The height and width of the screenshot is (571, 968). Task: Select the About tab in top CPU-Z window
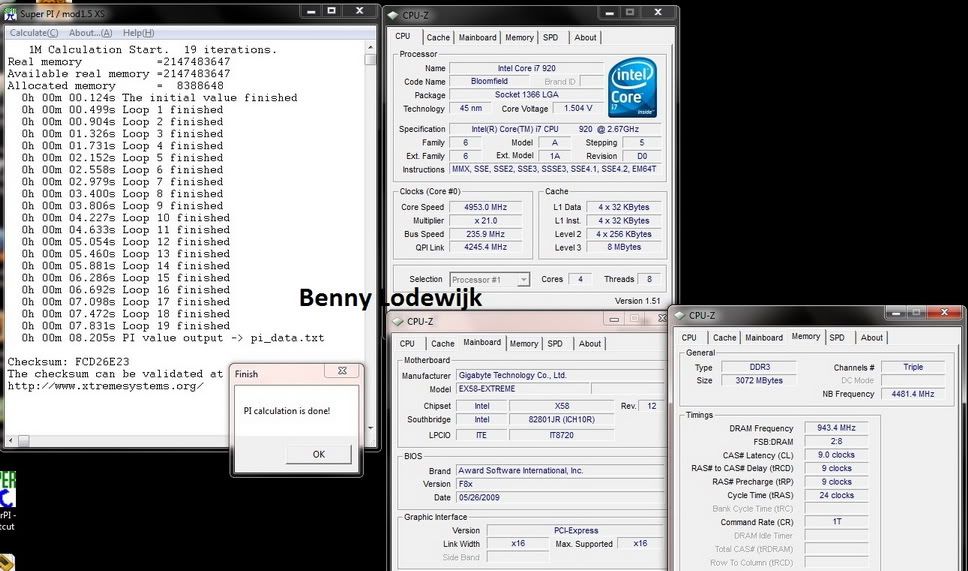585,38
